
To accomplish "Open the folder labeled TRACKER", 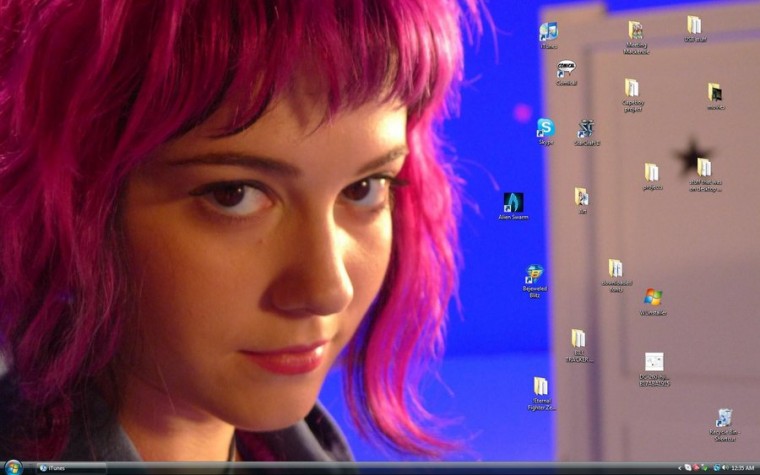I will click(x=578, y=346).
